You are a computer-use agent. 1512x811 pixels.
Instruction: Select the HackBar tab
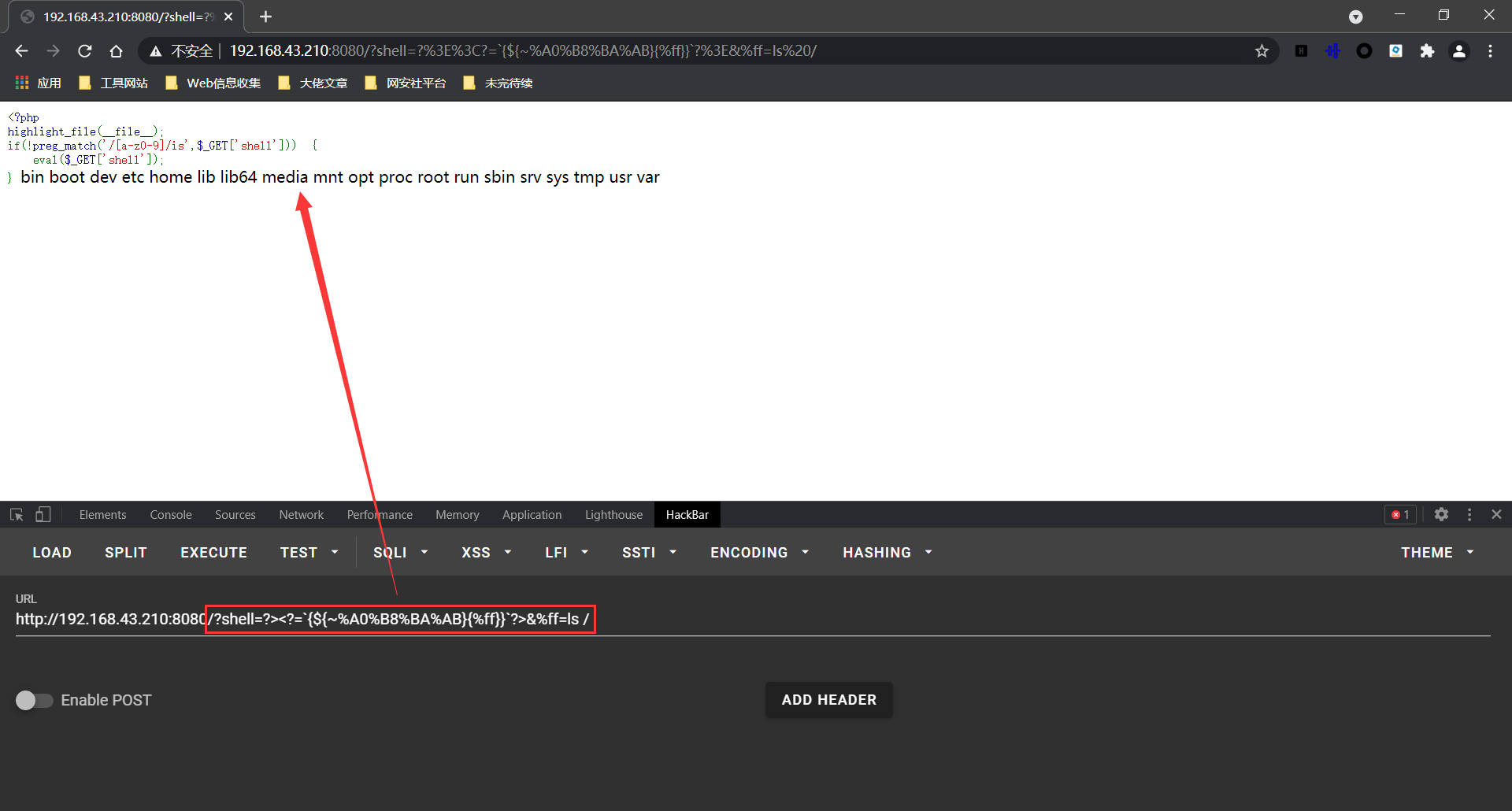point(687,515)
